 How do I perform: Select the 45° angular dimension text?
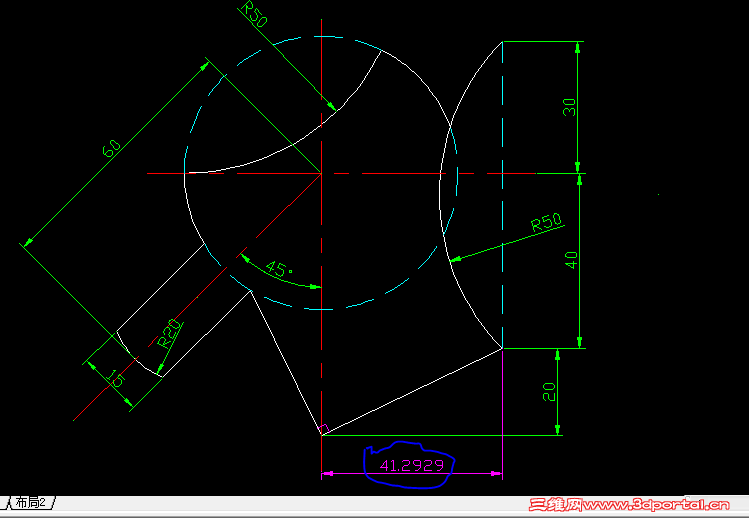pos(279,269)
